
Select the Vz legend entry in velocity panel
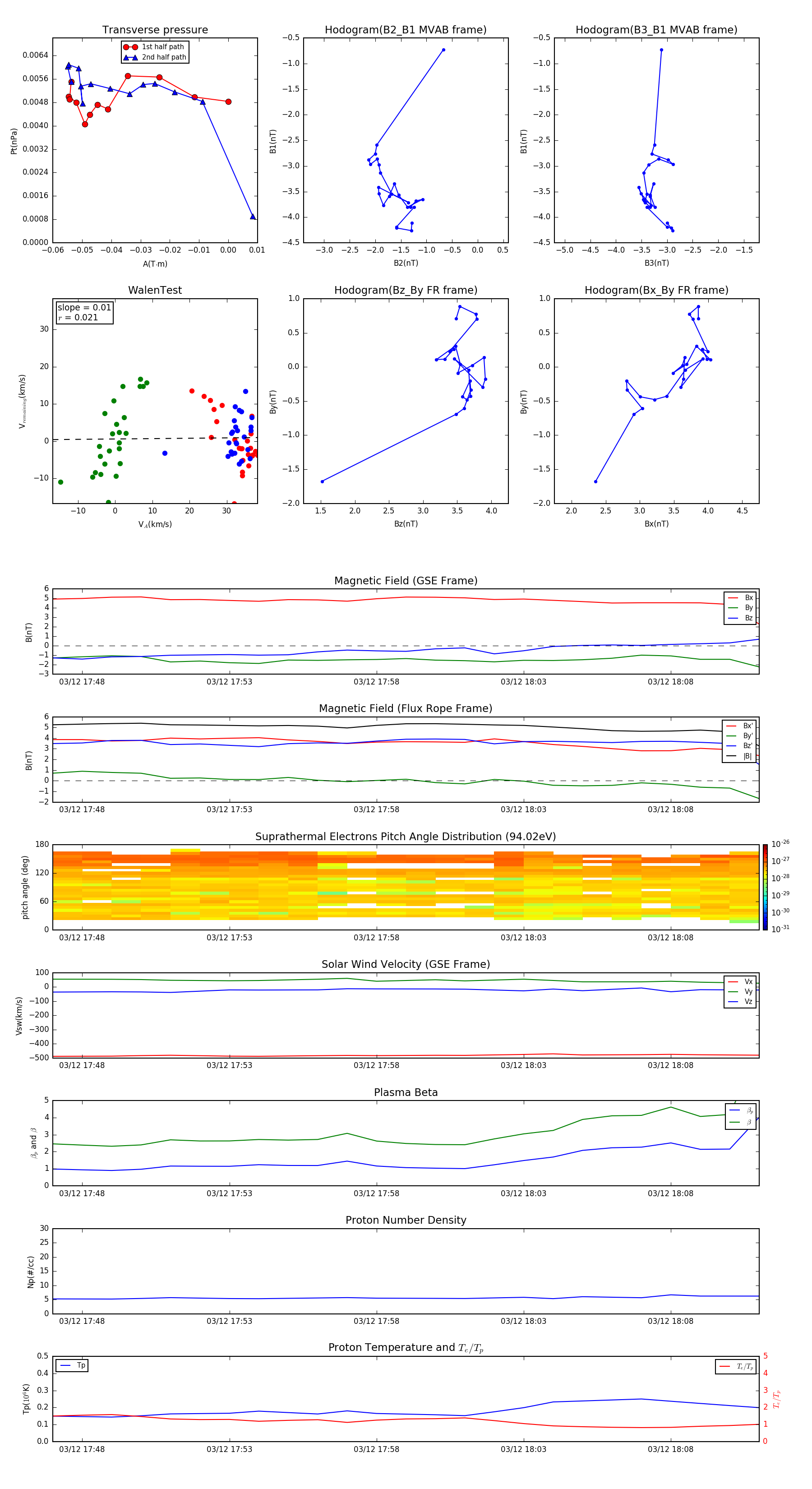point(740,1002)
